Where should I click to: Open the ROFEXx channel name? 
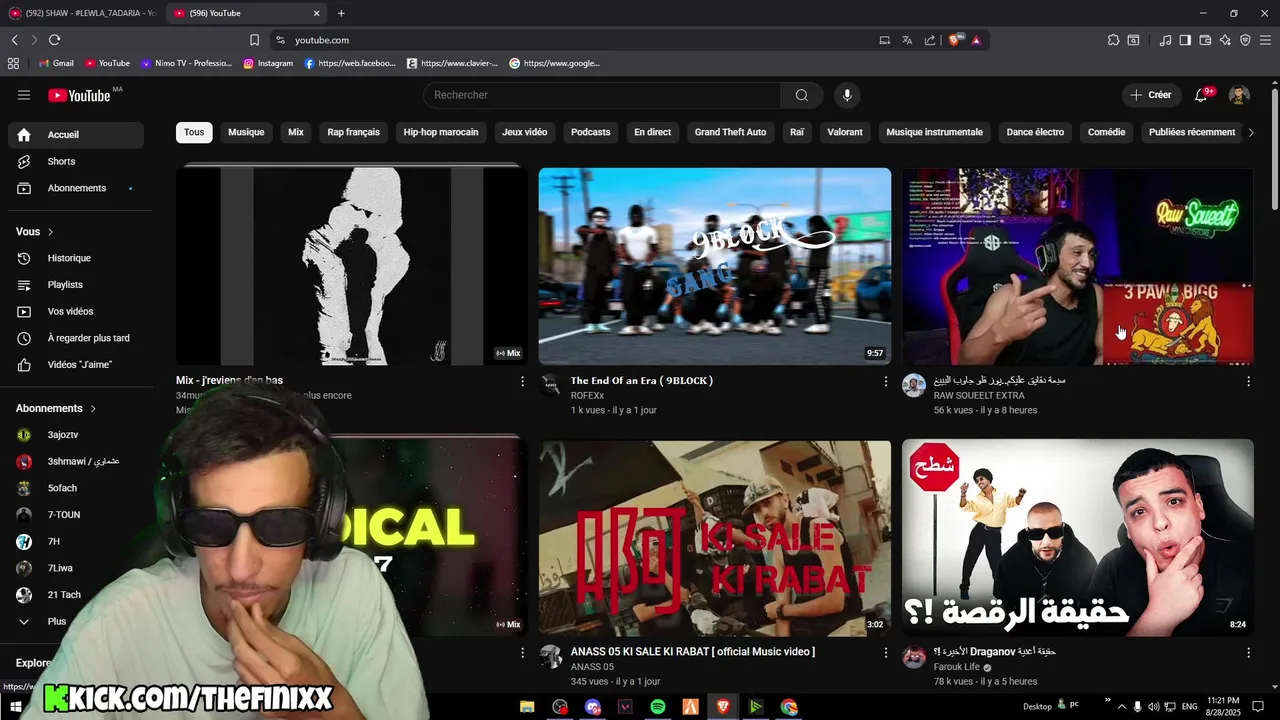pyautogui.click(x=588, y=396)
